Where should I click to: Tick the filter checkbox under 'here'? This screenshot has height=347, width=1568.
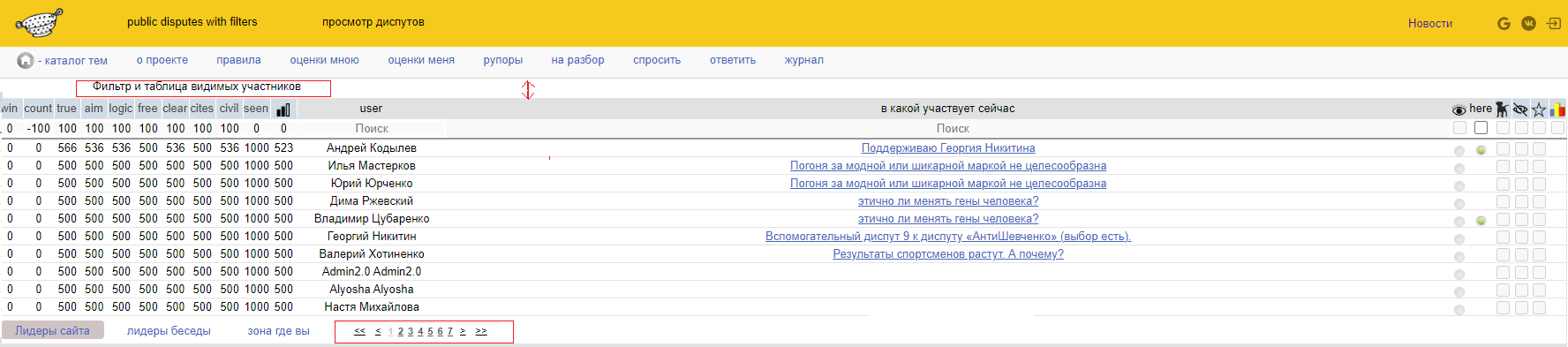pyautogui.click(x=1481, y=128)
